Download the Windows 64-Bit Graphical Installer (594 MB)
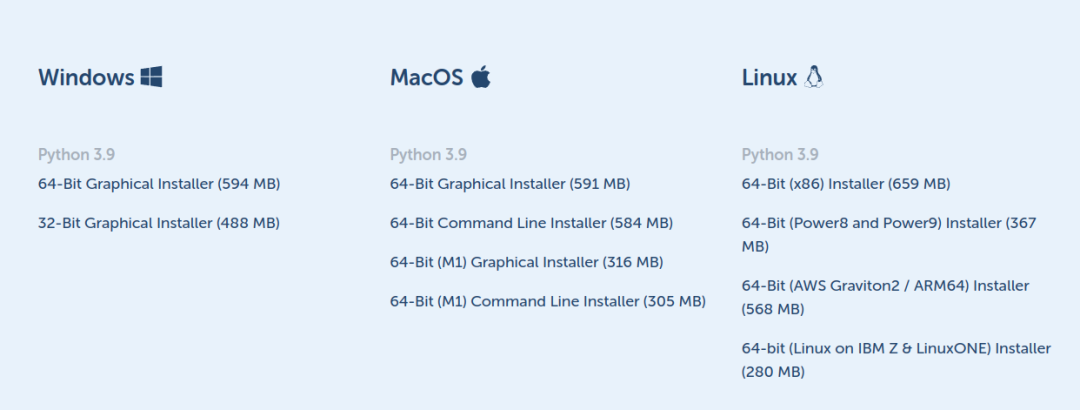 click(159, 184)
